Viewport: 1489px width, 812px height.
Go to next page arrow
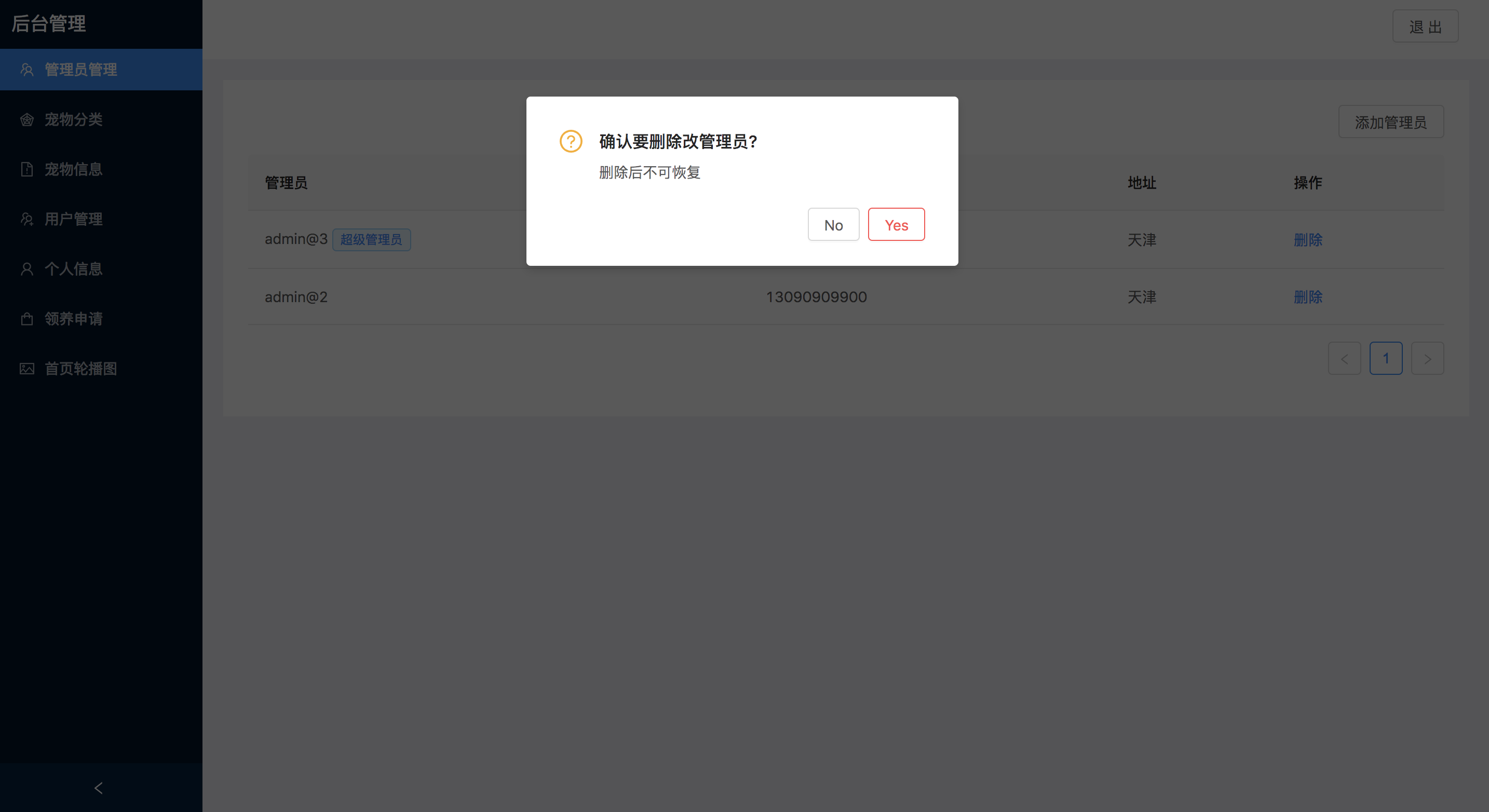[1427, 358]
